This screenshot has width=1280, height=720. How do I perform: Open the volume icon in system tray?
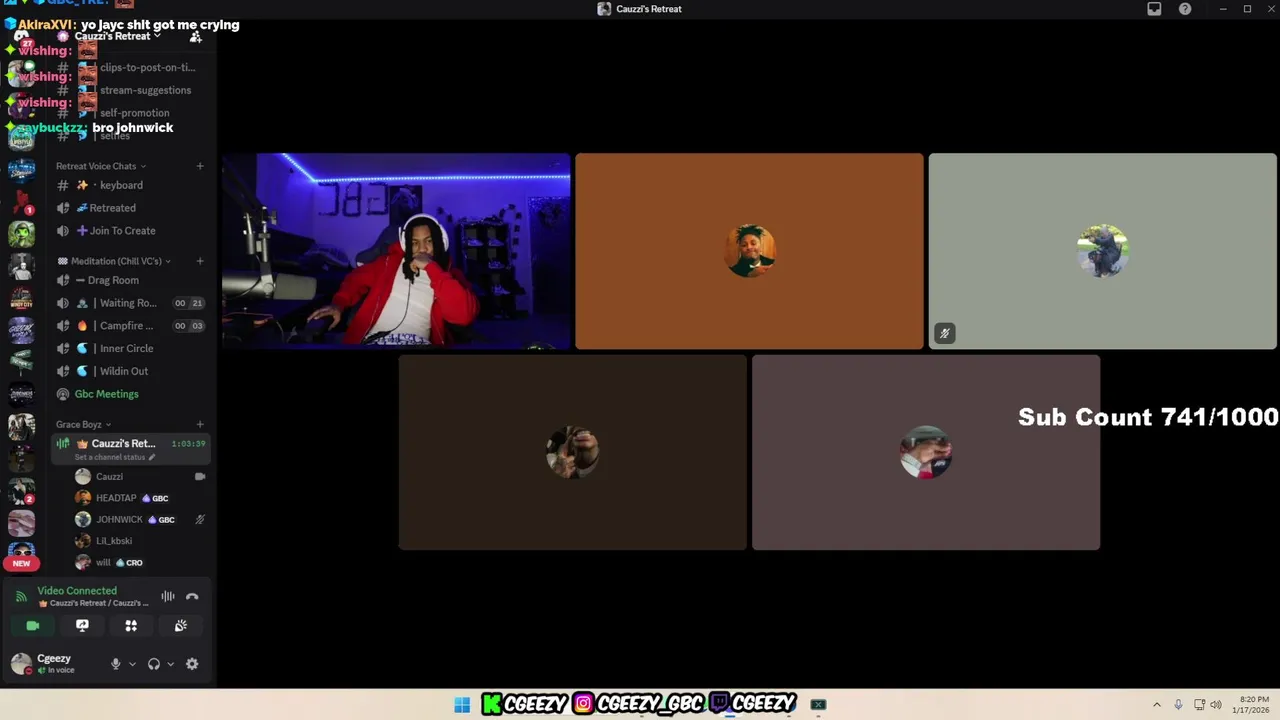pos(1216,705)
